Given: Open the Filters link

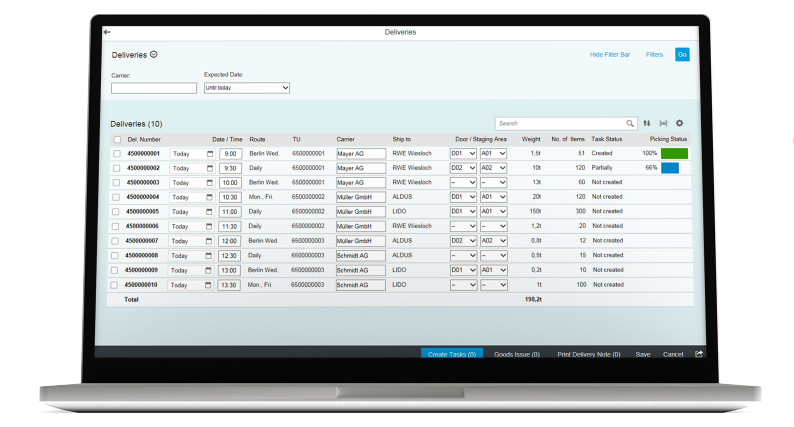Looking at the screenshot, I should 654,54.
